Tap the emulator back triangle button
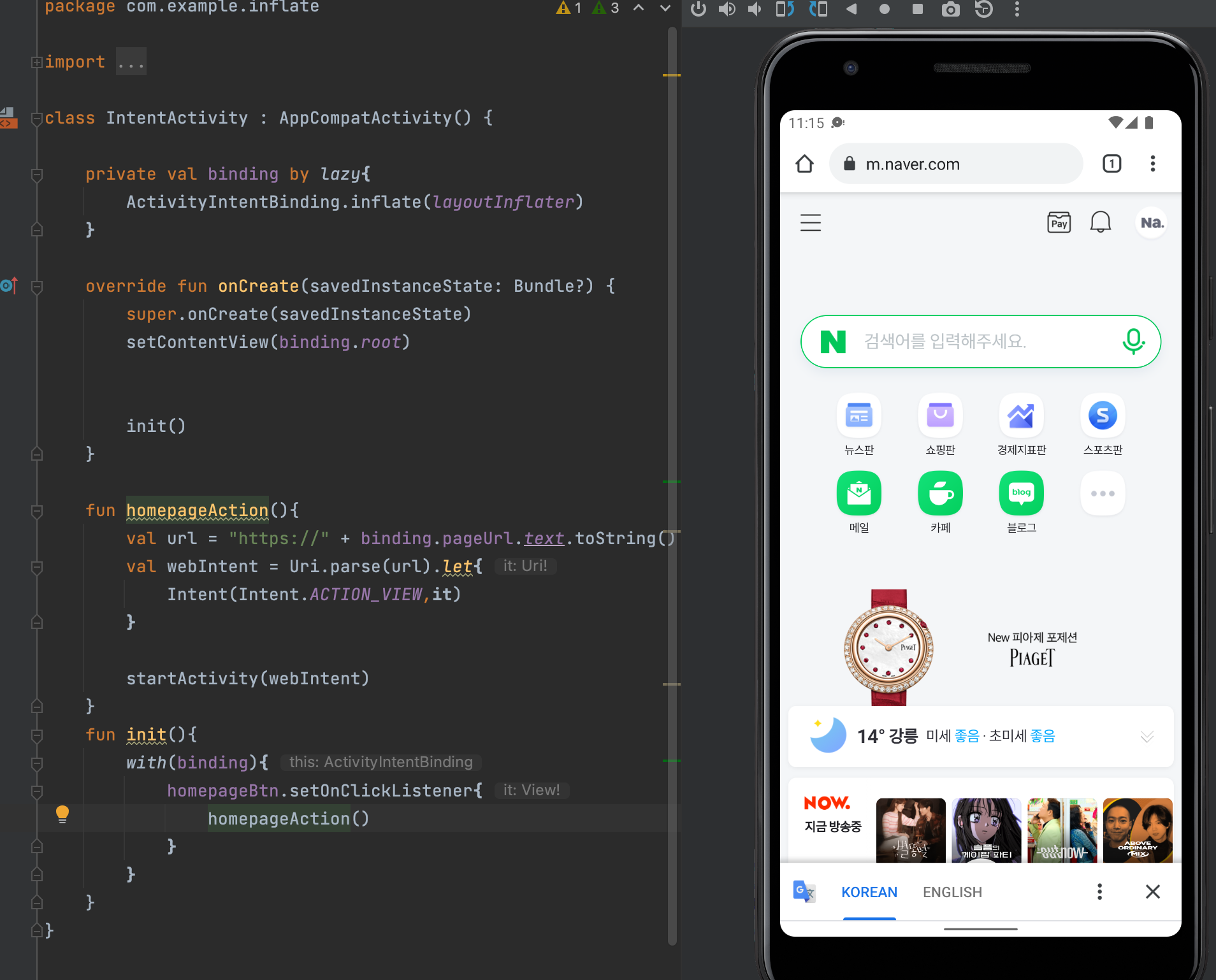Viewport: 1216px width, 980px height. pyautogui.click(x=851, y=9)
